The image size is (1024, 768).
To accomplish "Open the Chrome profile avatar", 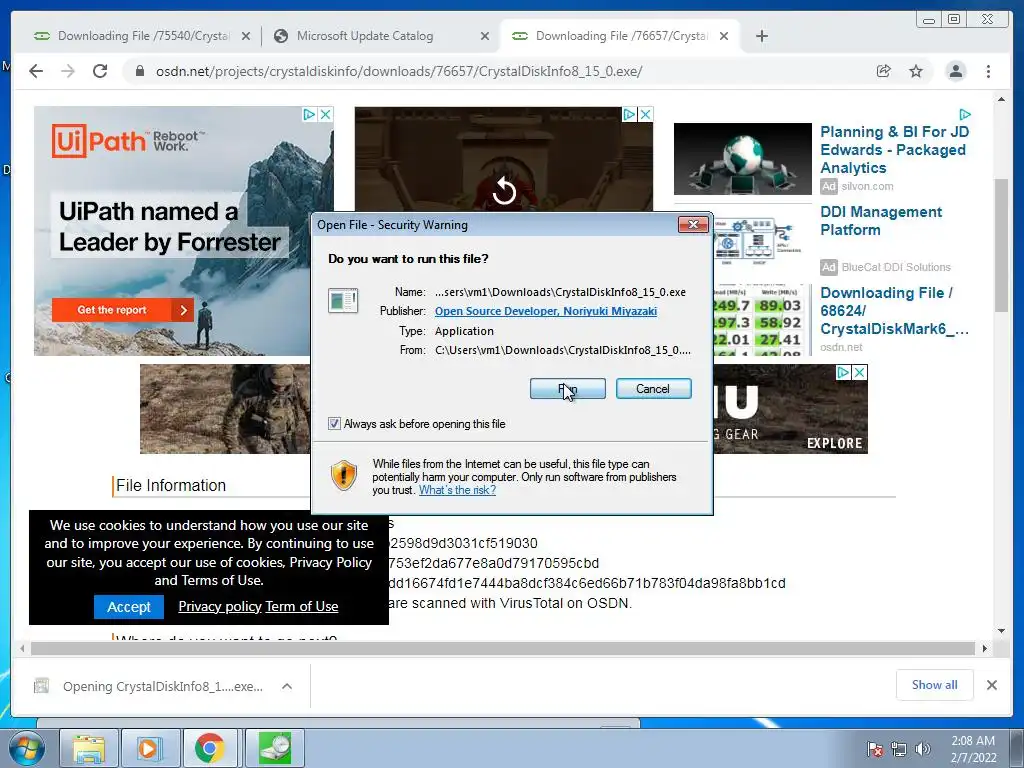I will 955,71.
